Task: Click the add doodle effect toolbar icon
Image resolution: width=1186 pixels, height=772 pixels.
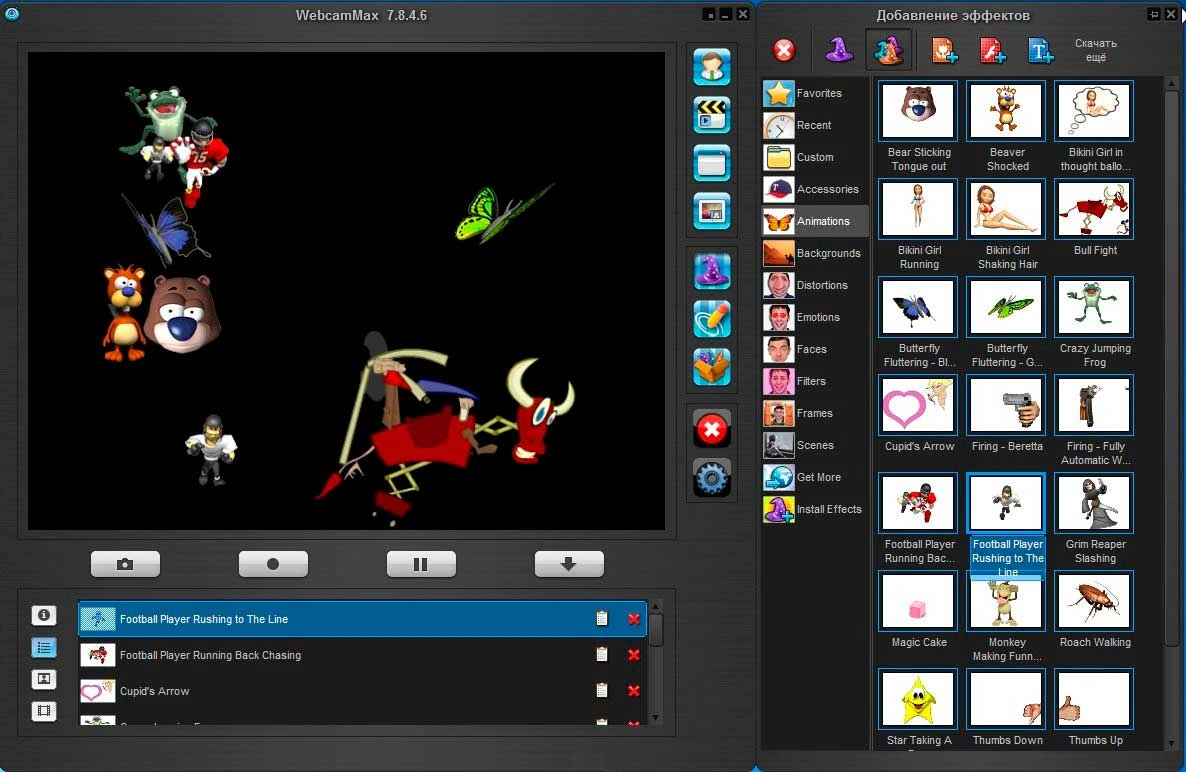Action: coord(992,51)
